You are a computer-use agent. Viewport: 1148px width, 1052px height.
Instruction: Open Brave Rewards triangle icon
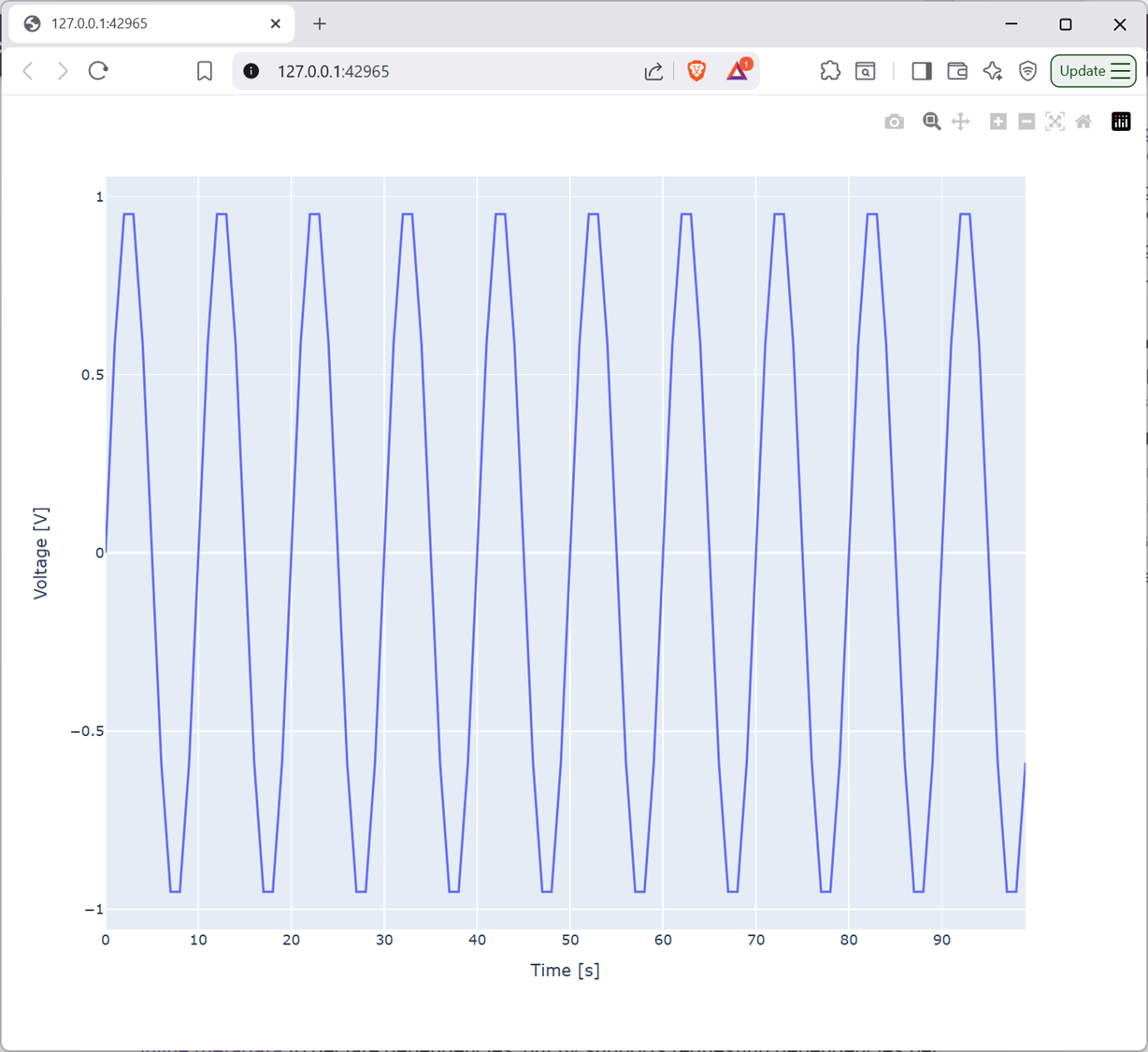click(738, 71)
